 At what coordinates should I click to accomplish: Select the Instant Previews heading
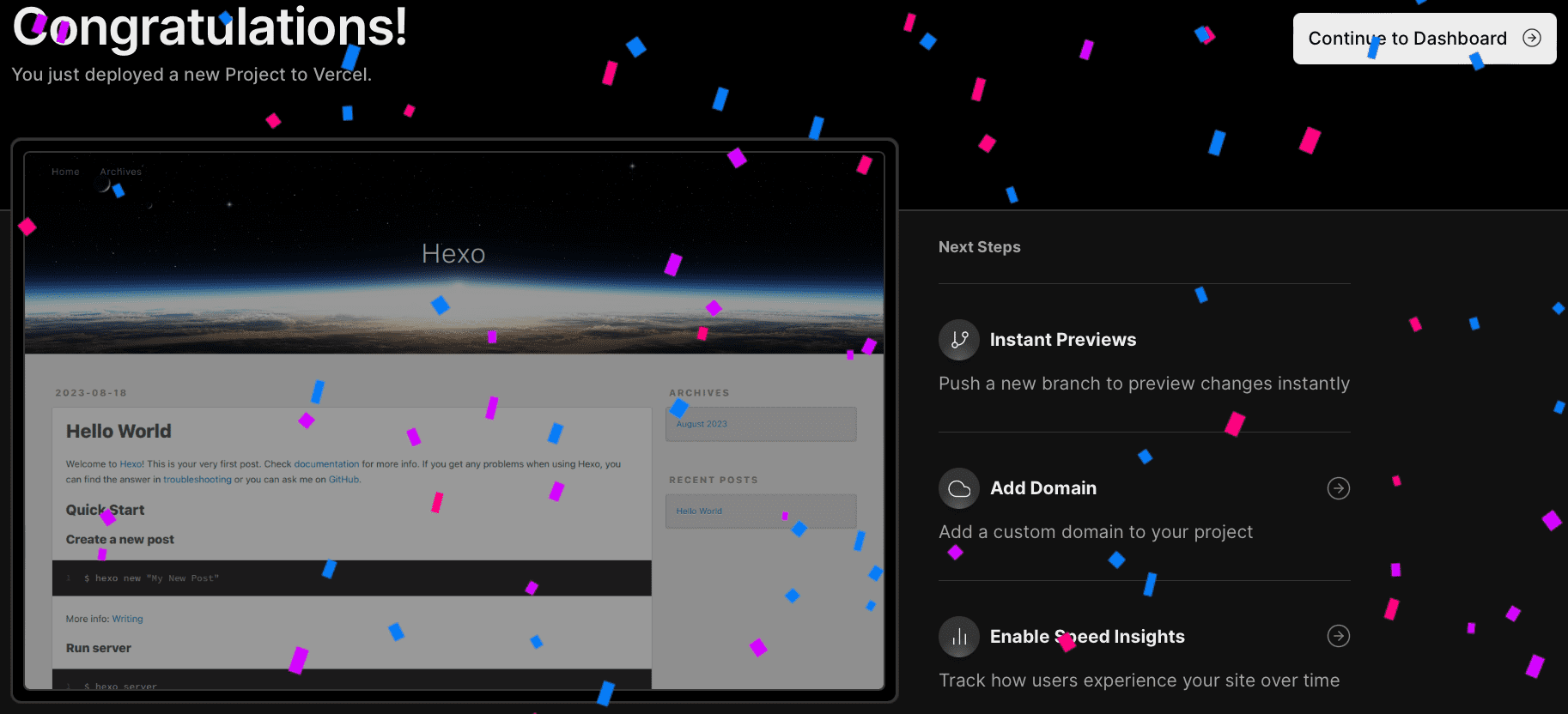click(x=1063, y=340)
